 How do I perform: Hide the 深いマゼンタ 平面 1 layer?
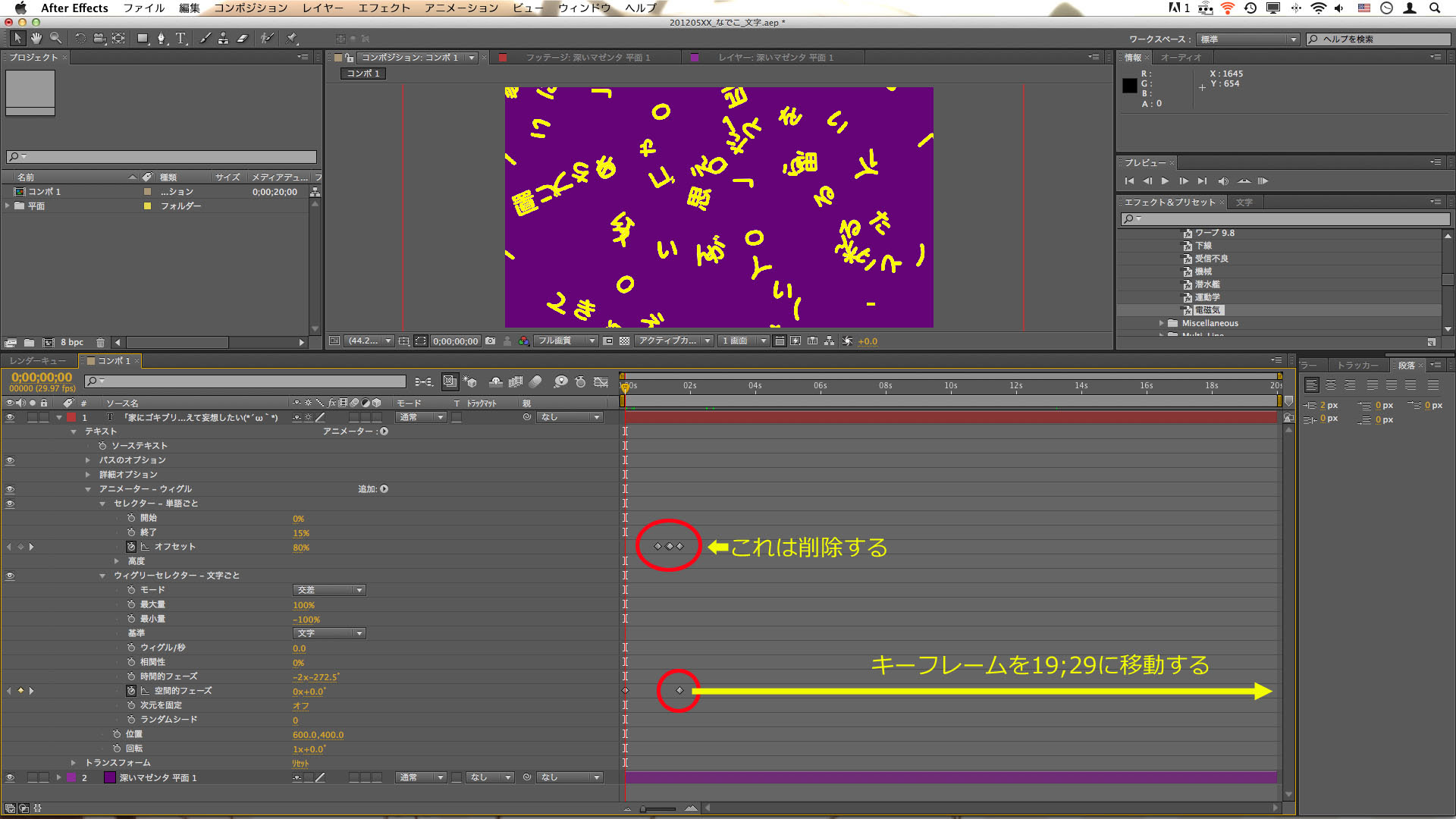[10, 777]
